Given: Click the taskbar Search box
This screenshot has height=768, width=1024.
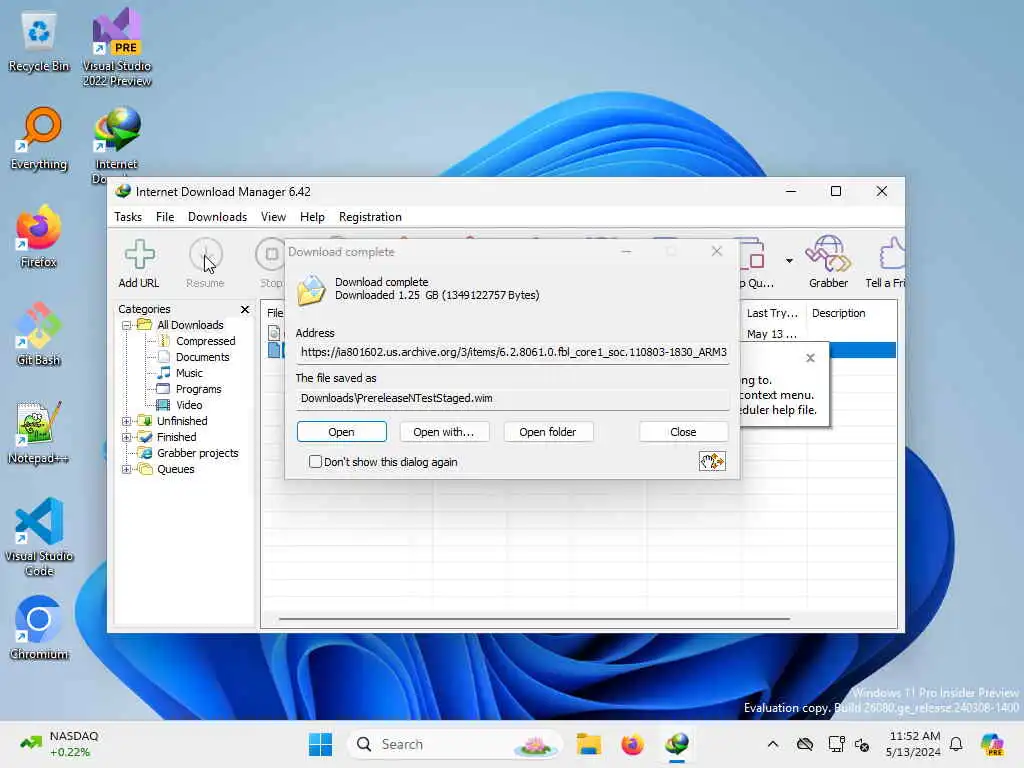Looking at the screenshot, I should pyautogui.click(x=455, y=744).
